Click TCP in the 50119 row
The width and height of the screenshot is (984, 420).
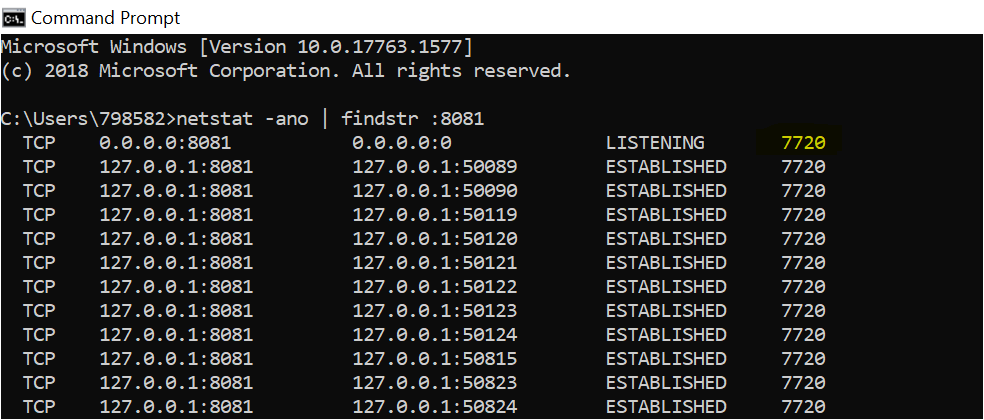[x=39, y=215]
